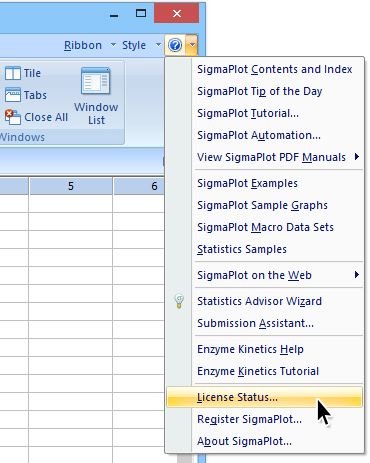Select worksheet column header 6
The width and height of the screenshot is (370, 463).
[x=139, y=186]
